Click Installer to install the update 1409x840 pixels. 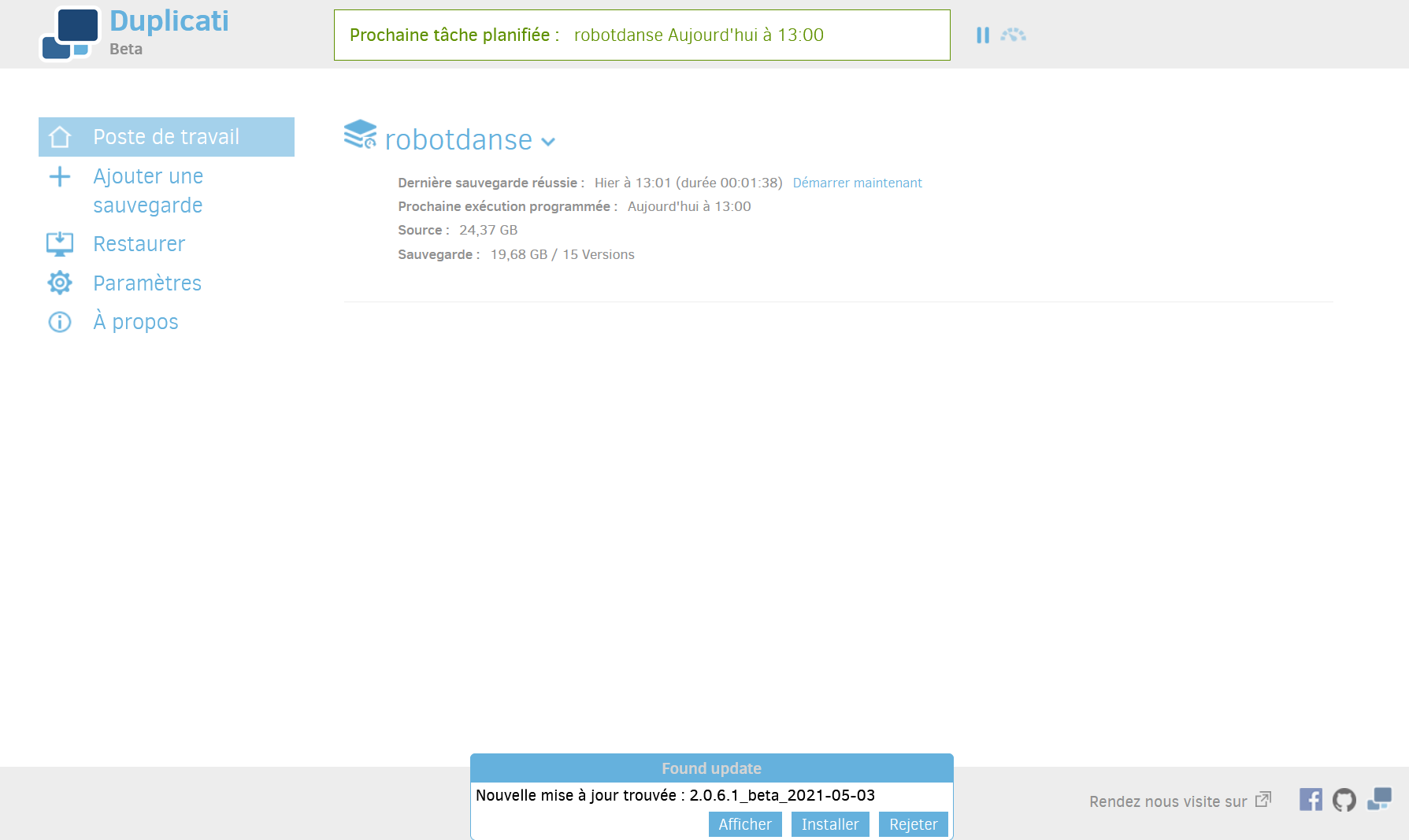[830, 824]
